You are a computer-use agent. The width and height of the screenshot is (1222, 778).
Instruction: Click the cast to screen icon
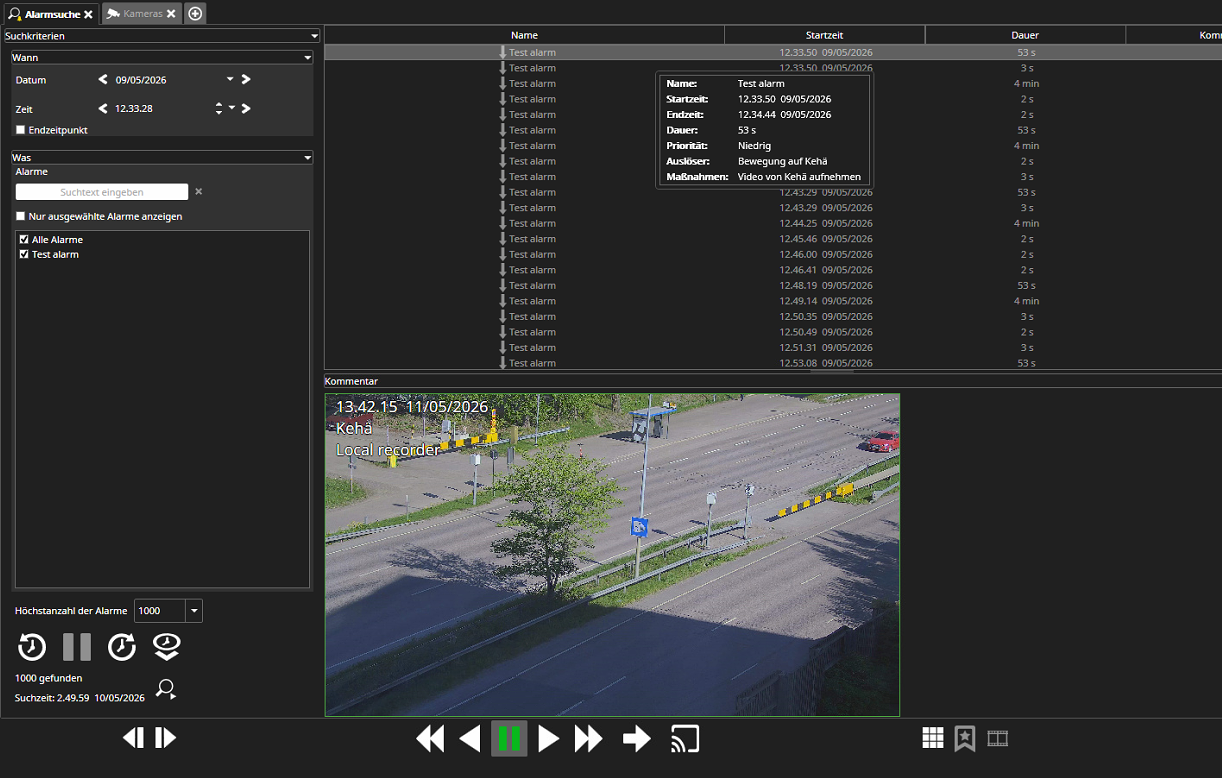685,739
